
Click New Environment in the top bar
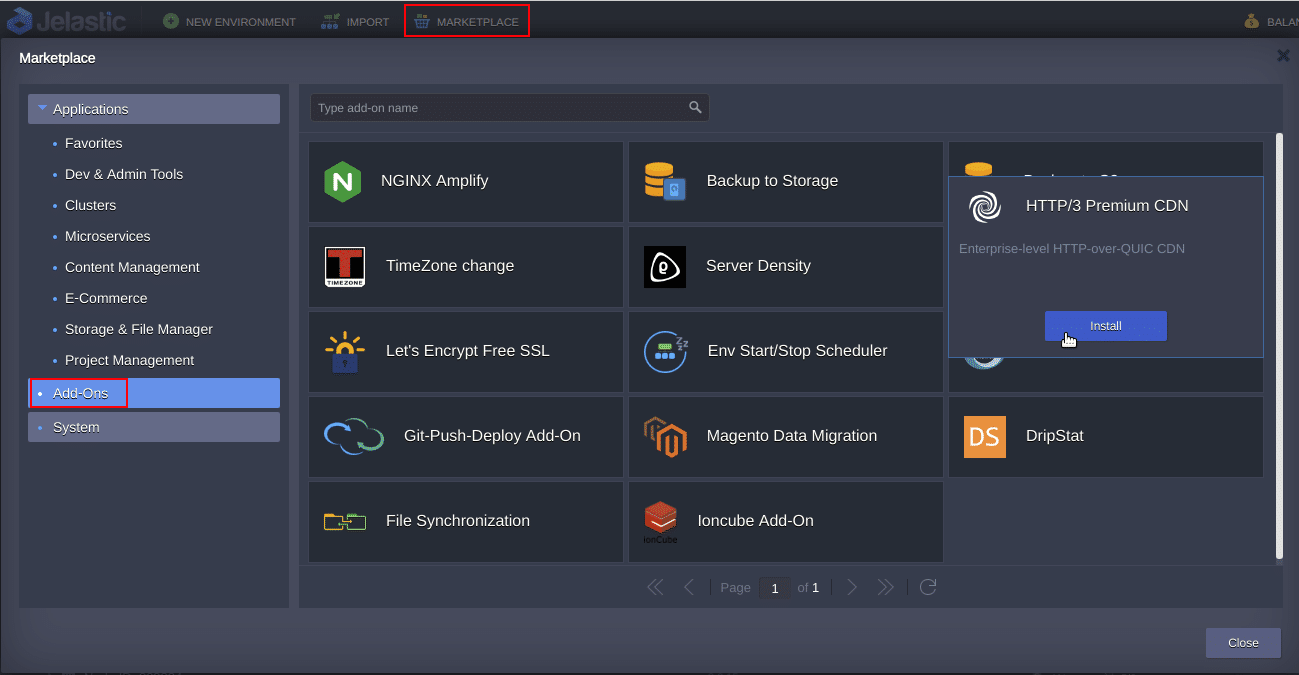[229, 21]
